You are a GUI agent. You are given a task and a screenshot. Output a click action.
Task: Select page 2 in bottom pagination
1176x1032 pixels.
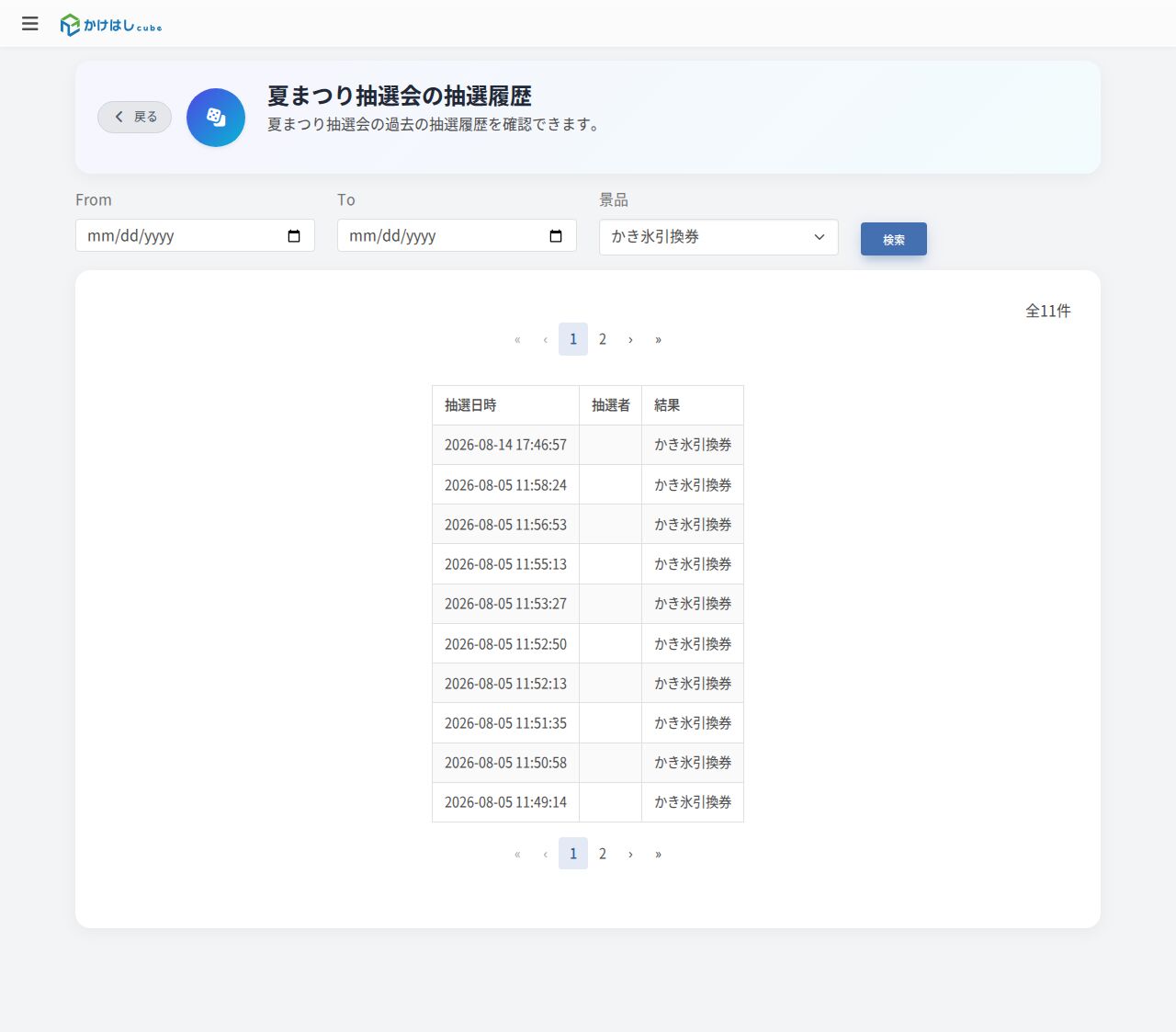(x=603, y=854)
